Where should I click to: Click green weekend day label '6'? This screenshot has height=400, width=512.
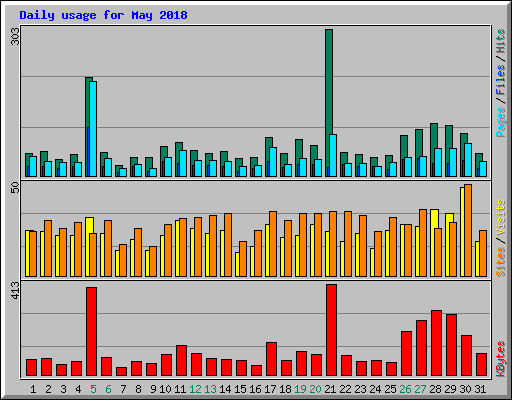pyautogui.click(x=108, y=389)
